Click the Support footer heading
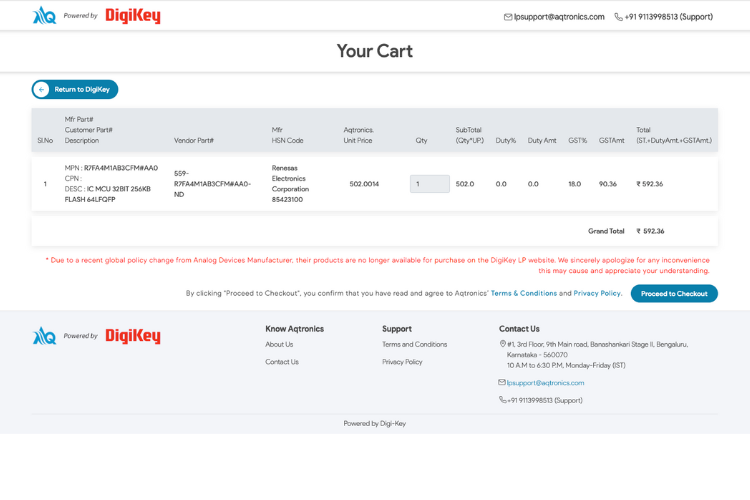 397,329
